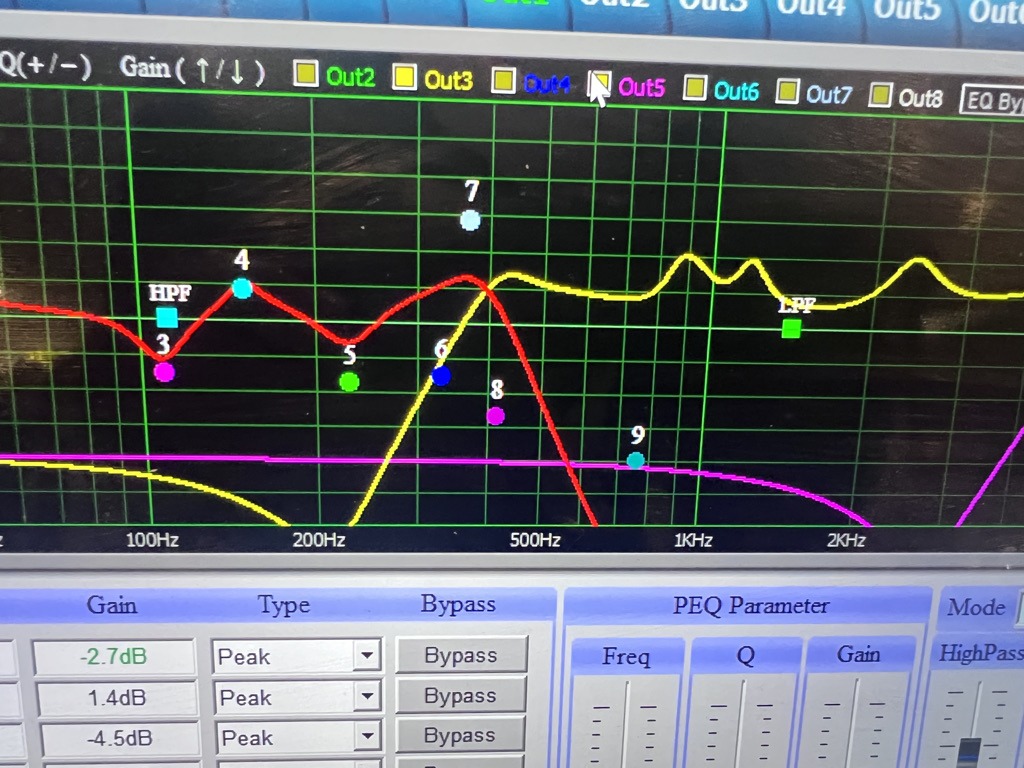Click the PEQ Q slider
The height and width of the screenshot is (768, 1024).
(x=743, y=725)
